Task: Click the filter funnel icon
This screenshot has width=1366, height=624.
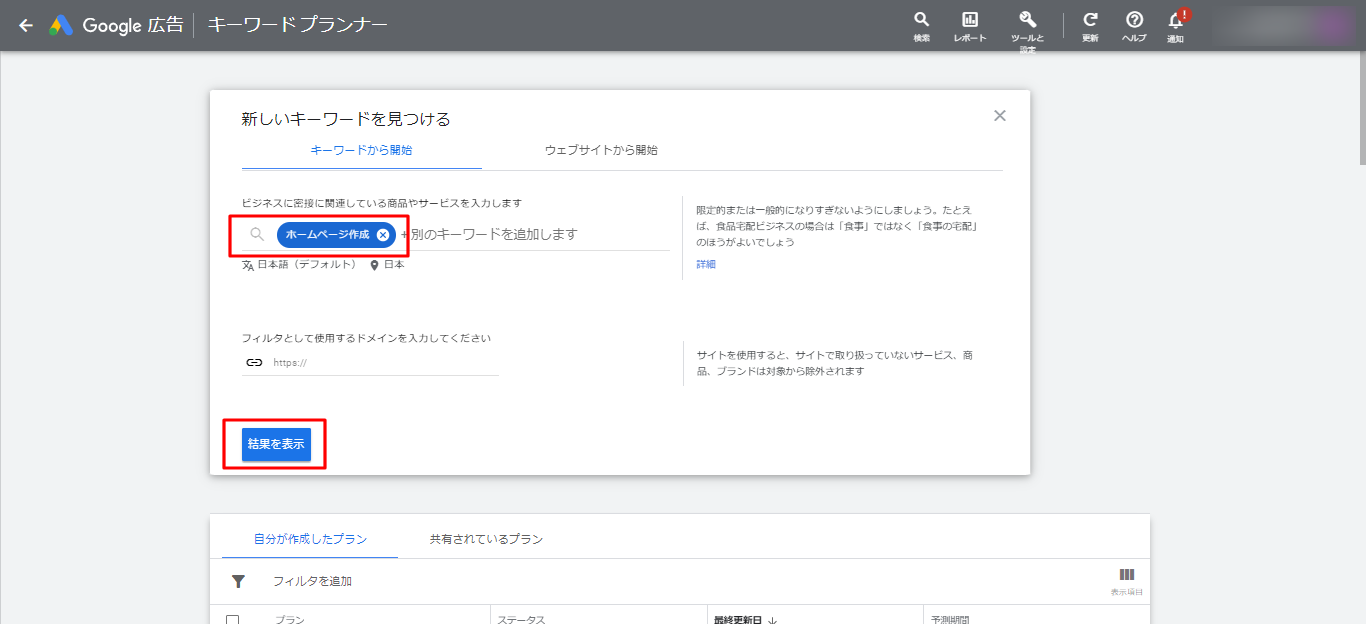Action: 238,581
